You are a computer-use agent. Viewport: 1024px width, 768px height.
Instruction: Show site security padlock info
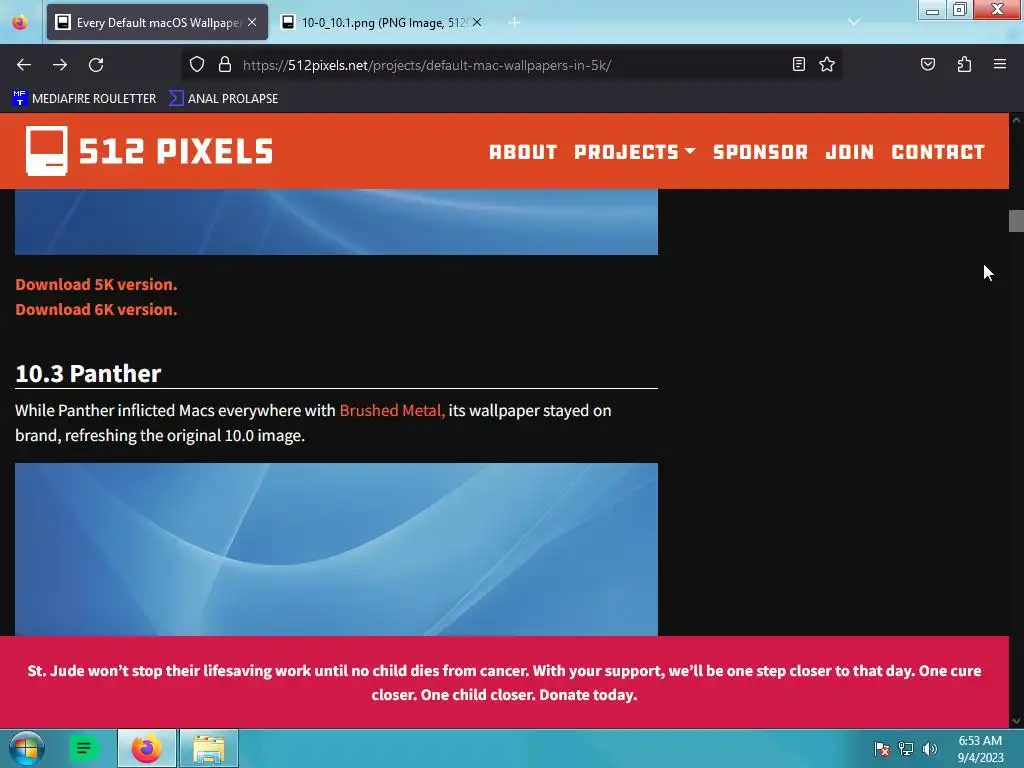pyautogui.click(x=225, y=65)
